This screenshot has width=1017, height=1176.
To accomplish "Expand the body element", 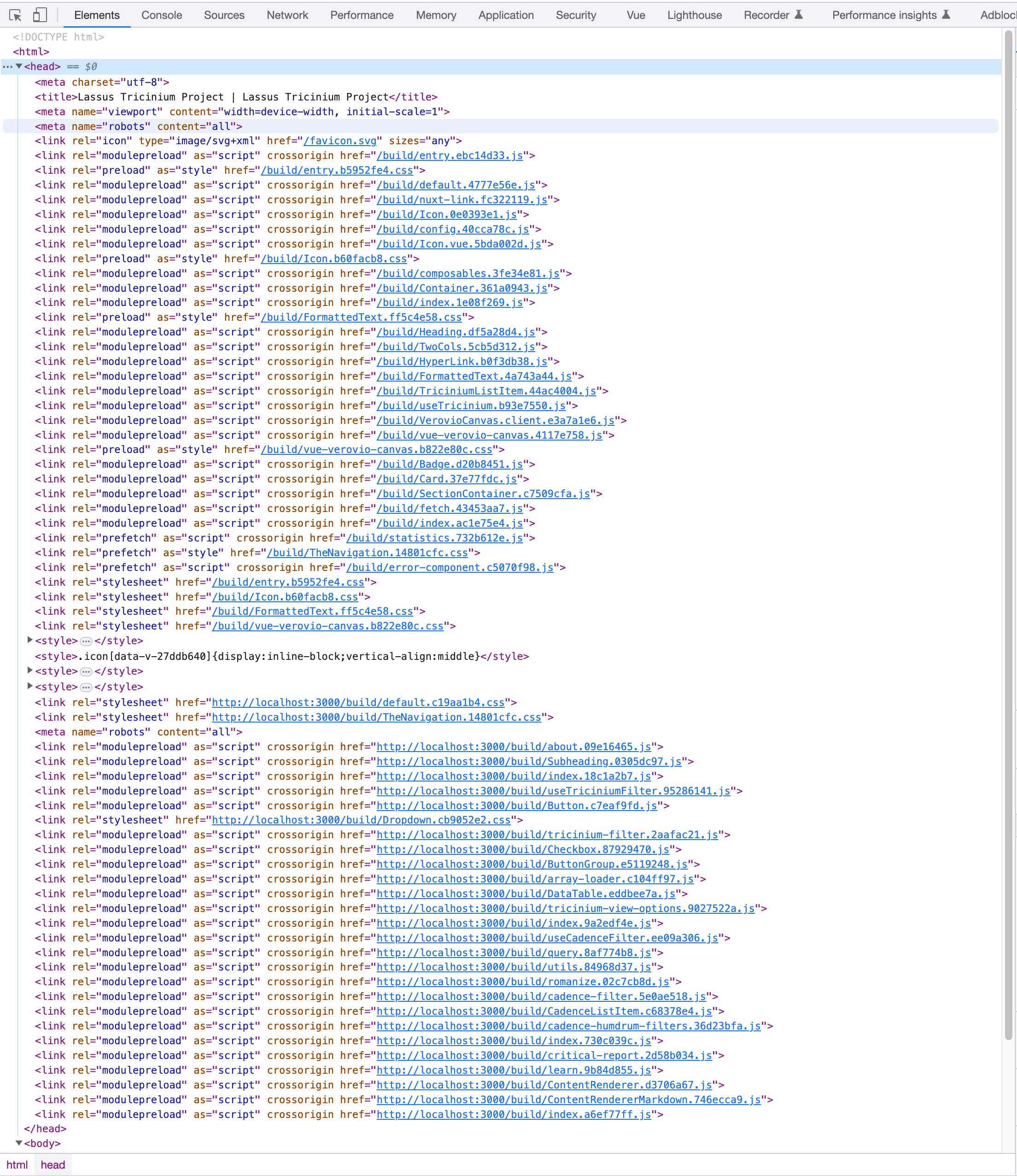I will [x=20, y=1144].
